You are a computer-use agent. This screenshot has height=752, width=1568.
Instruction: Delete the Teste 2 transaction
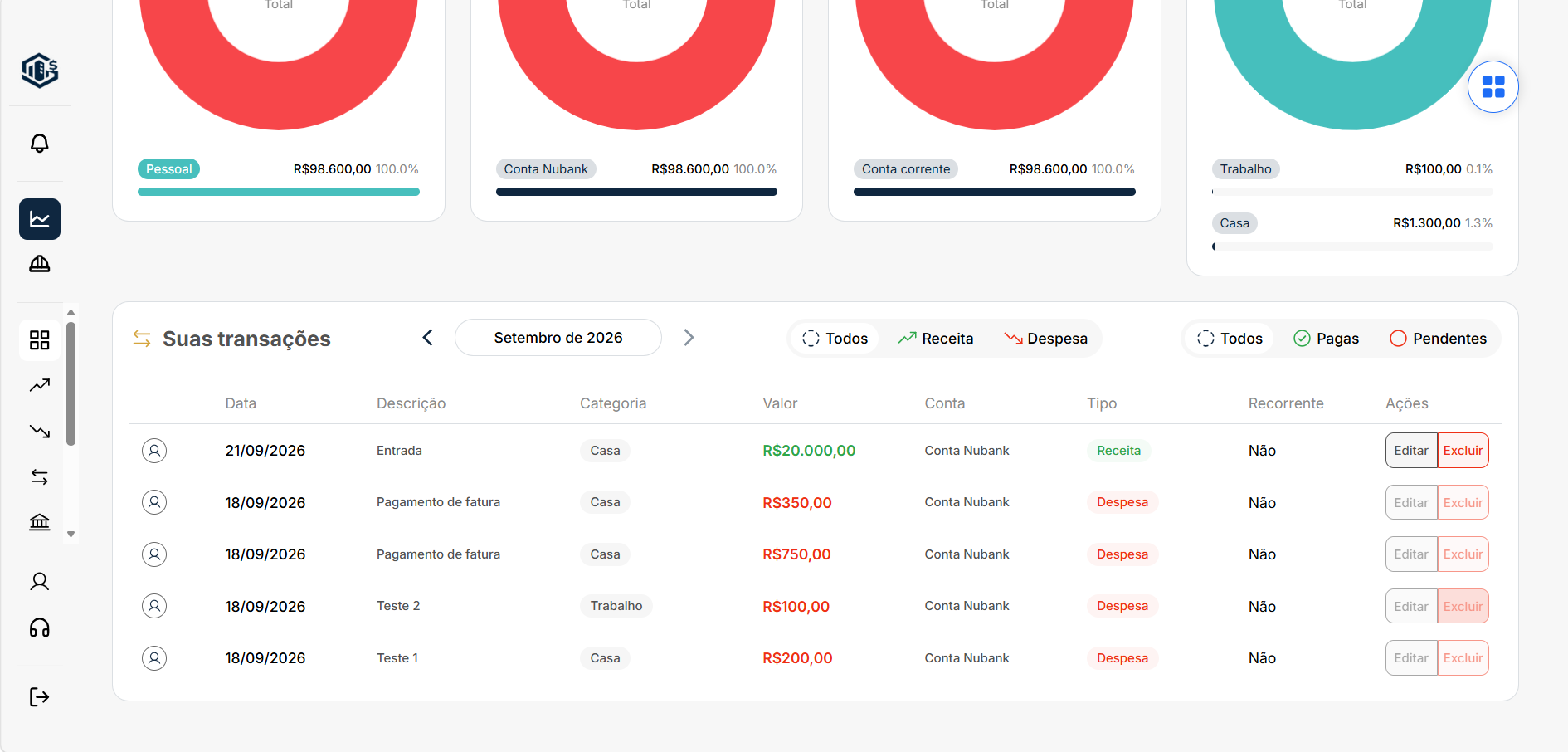[1463, 607]
